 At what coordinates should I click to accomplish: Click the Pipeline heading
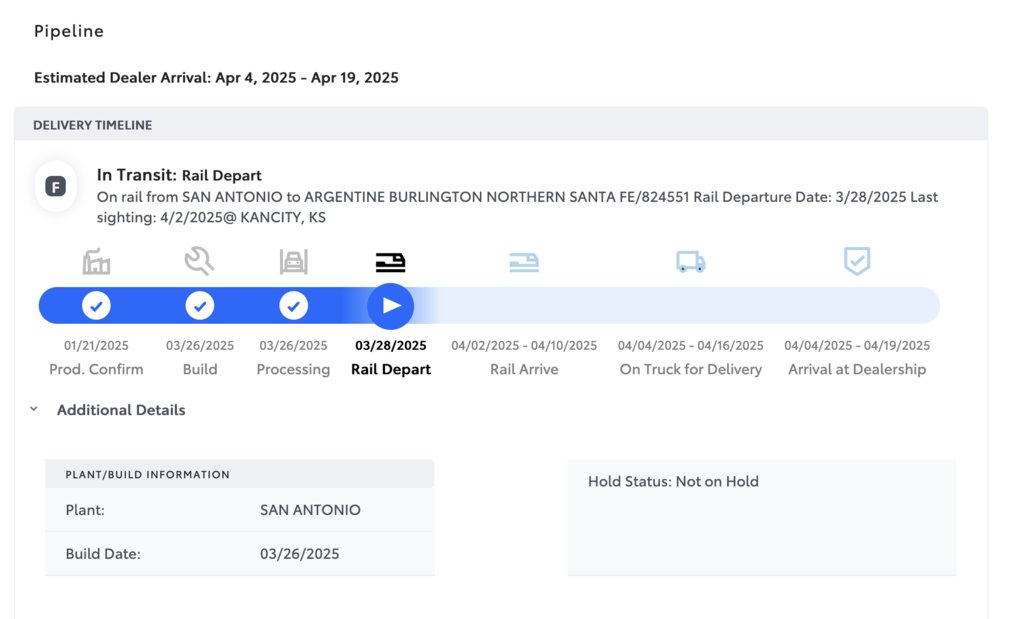coord(69,31)
